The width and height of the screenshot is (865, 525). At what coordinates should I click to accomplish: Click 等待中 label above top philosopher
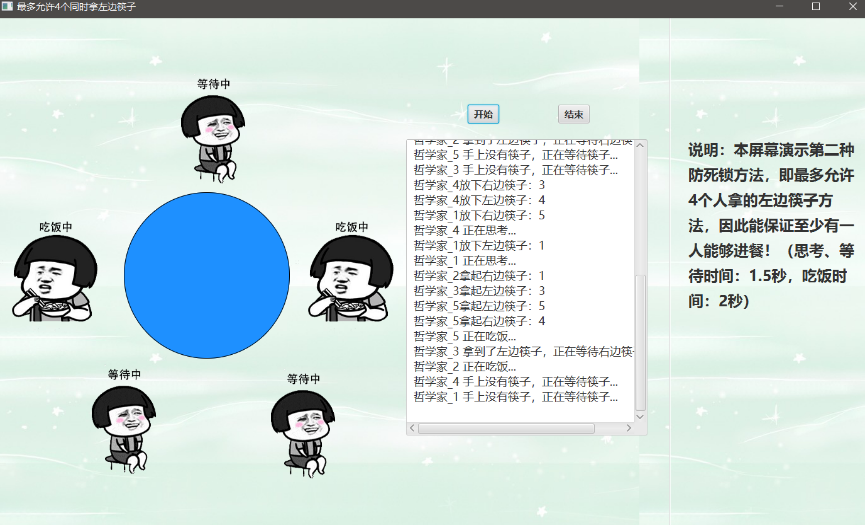(x=213, y=84)
